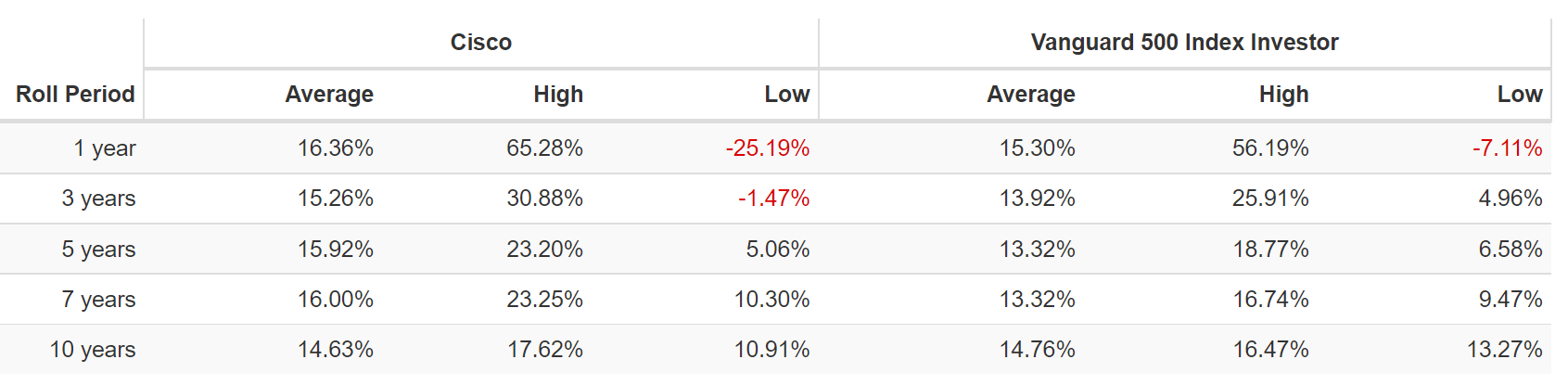Select the 1 year row label
Image resolution: width=1568 pixels, height=385 pixels.
(105, 148)
